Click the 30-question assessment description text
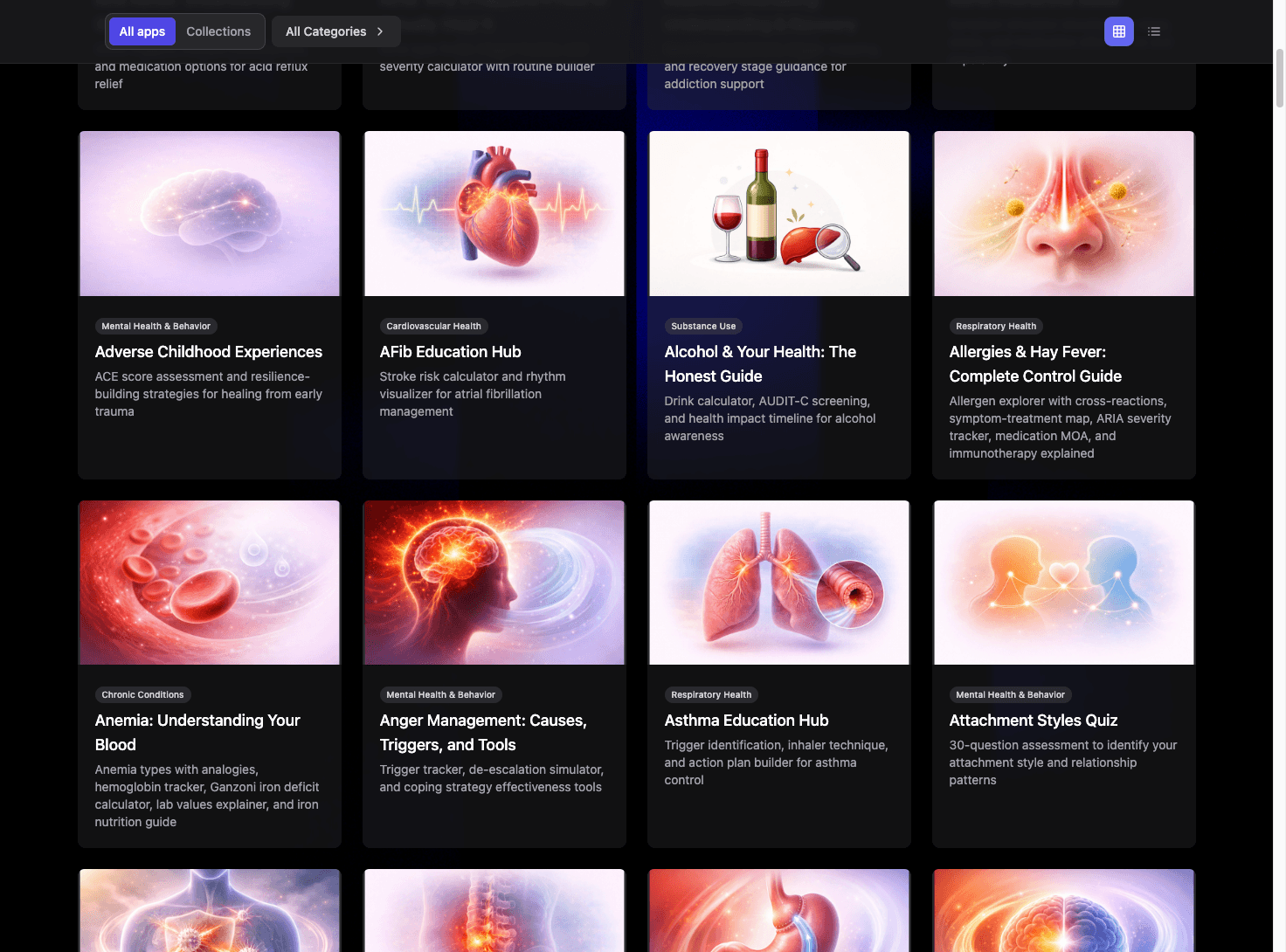 pos(1063,762)
